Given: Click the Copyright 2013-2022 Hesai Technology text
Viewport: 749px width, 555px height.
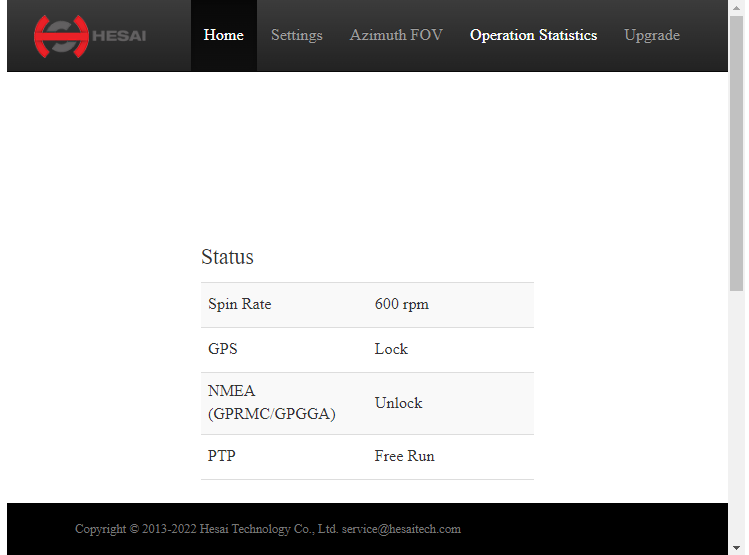Looking at the screenshot, I should tap(206, 529).
